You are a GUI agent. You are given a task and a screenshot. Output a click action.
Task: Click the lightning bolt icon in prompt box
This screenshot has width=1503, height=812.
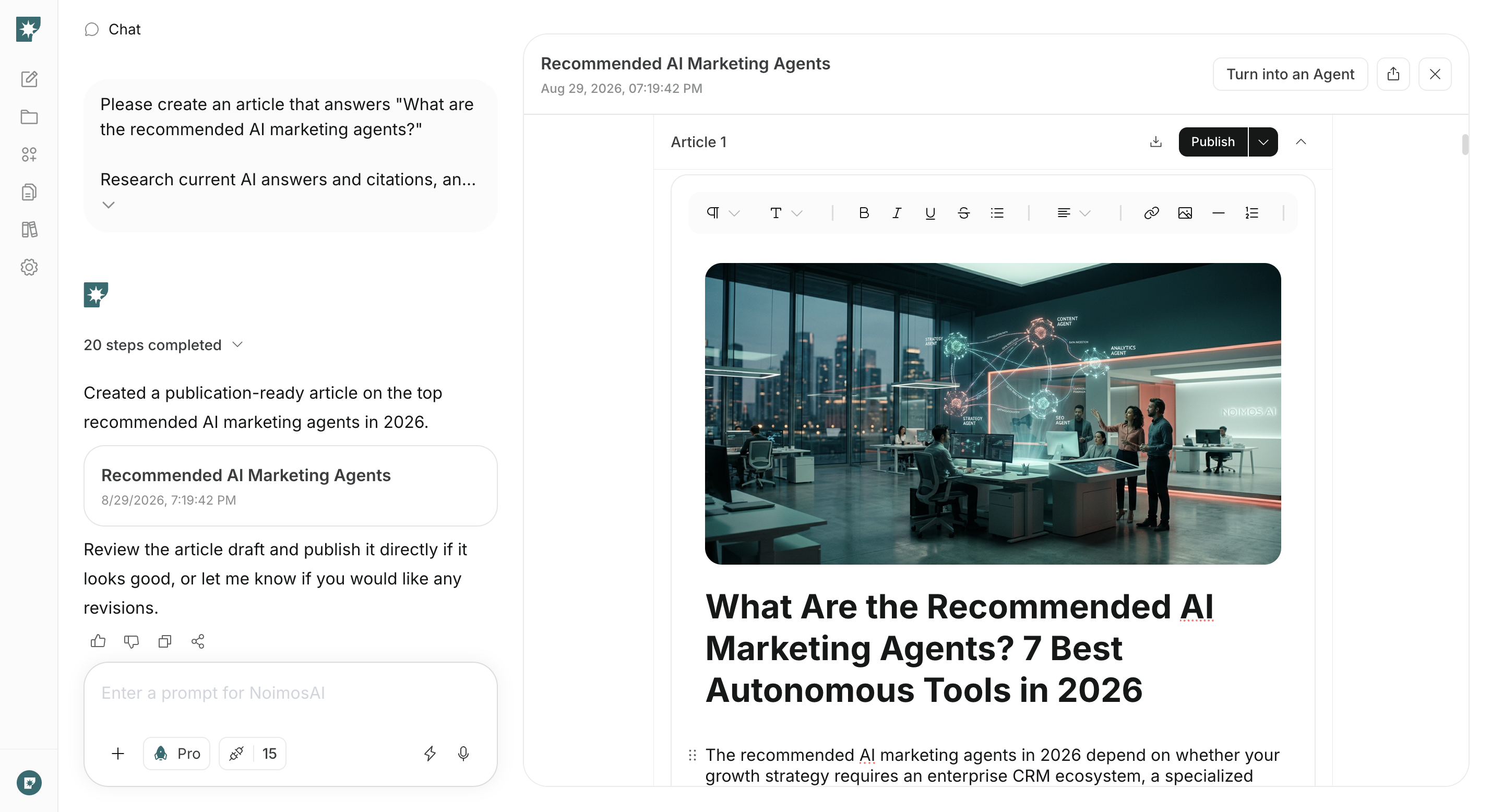(430, 753)
